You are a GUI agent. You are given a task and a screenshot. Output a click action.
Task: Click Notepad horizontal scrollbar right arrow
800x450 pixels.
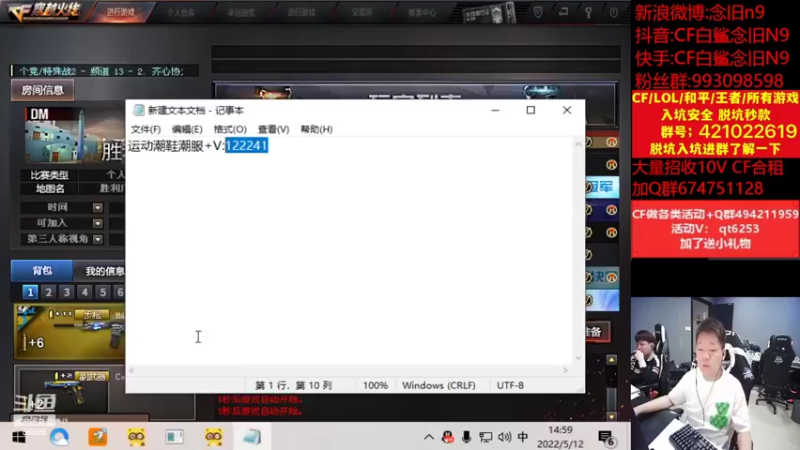point(565,370)
